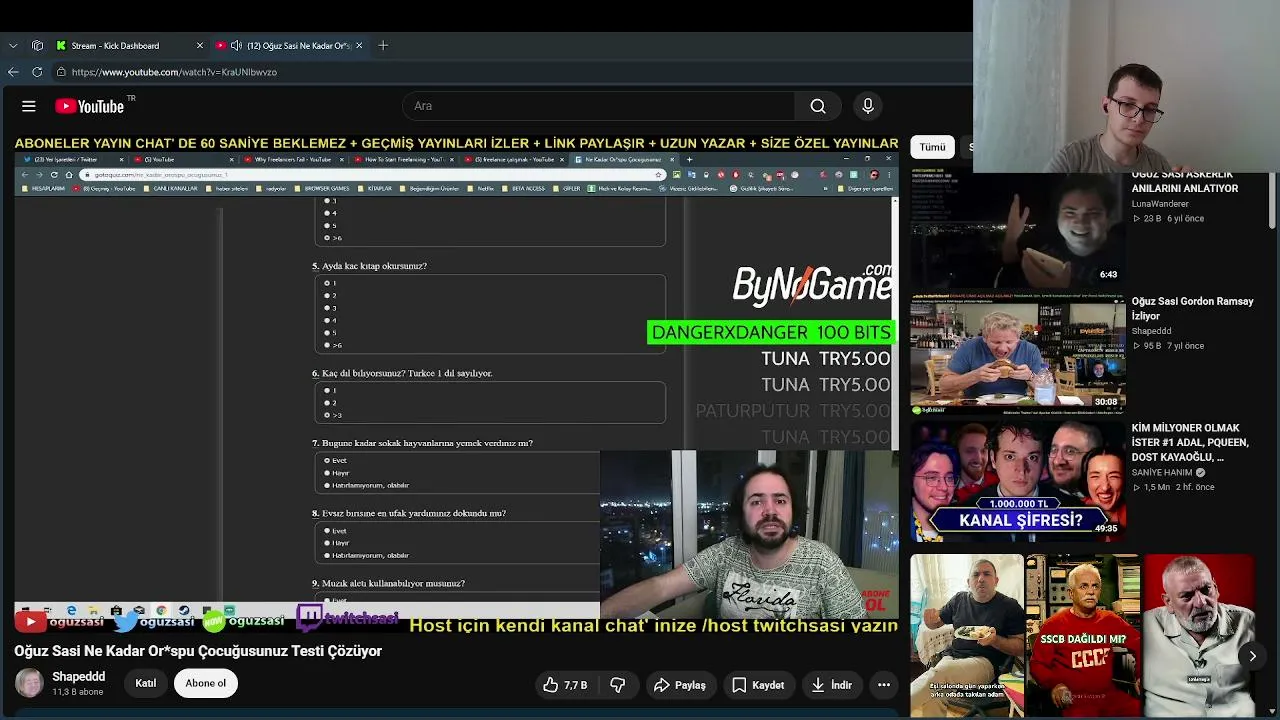The height and width of the screenshot is (720, 1280).
Task: Open more actions three-dot menu
Action: tap(884, 685)
